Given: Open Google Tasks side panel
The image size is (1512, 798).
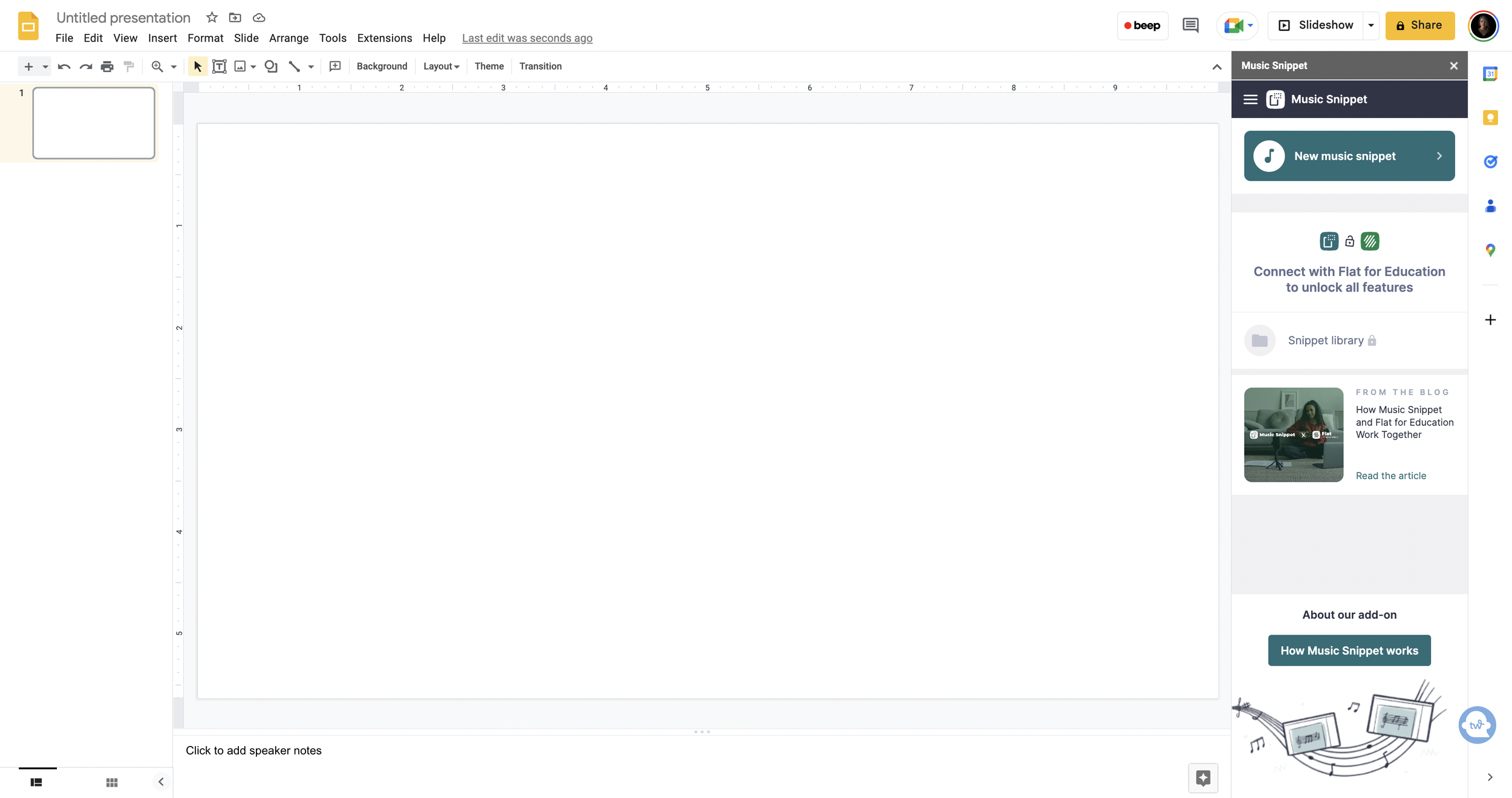Looking at the screenshot, I should click(x=1490, y=162).
